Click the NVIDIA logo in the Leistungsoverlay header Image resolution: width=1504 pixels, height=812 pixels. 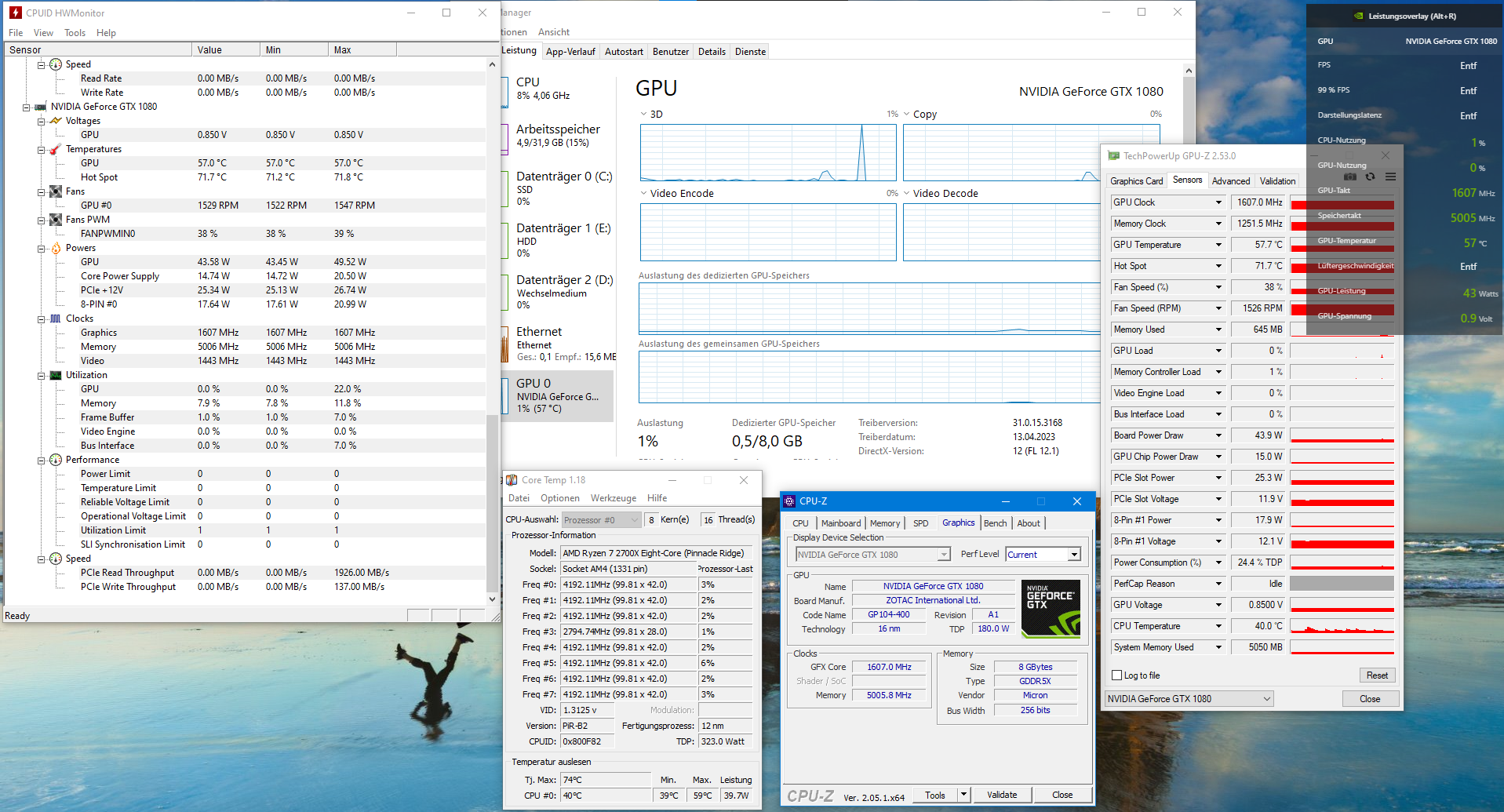click(x=1359, y=16)
